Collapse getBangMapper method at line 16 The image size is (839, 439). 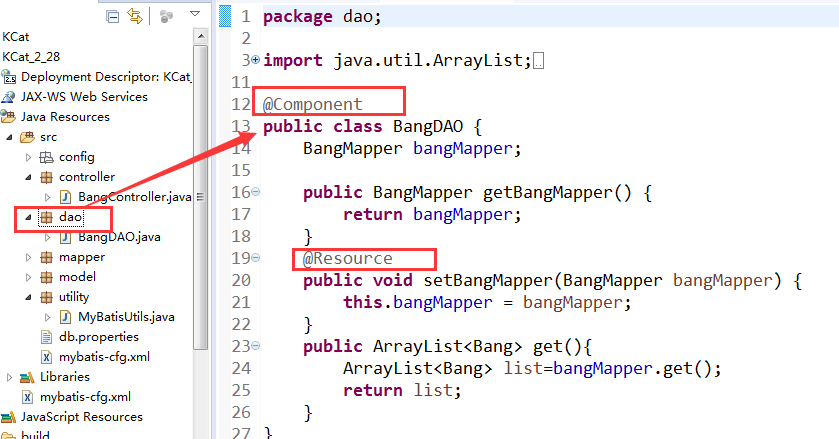[256, 191]
